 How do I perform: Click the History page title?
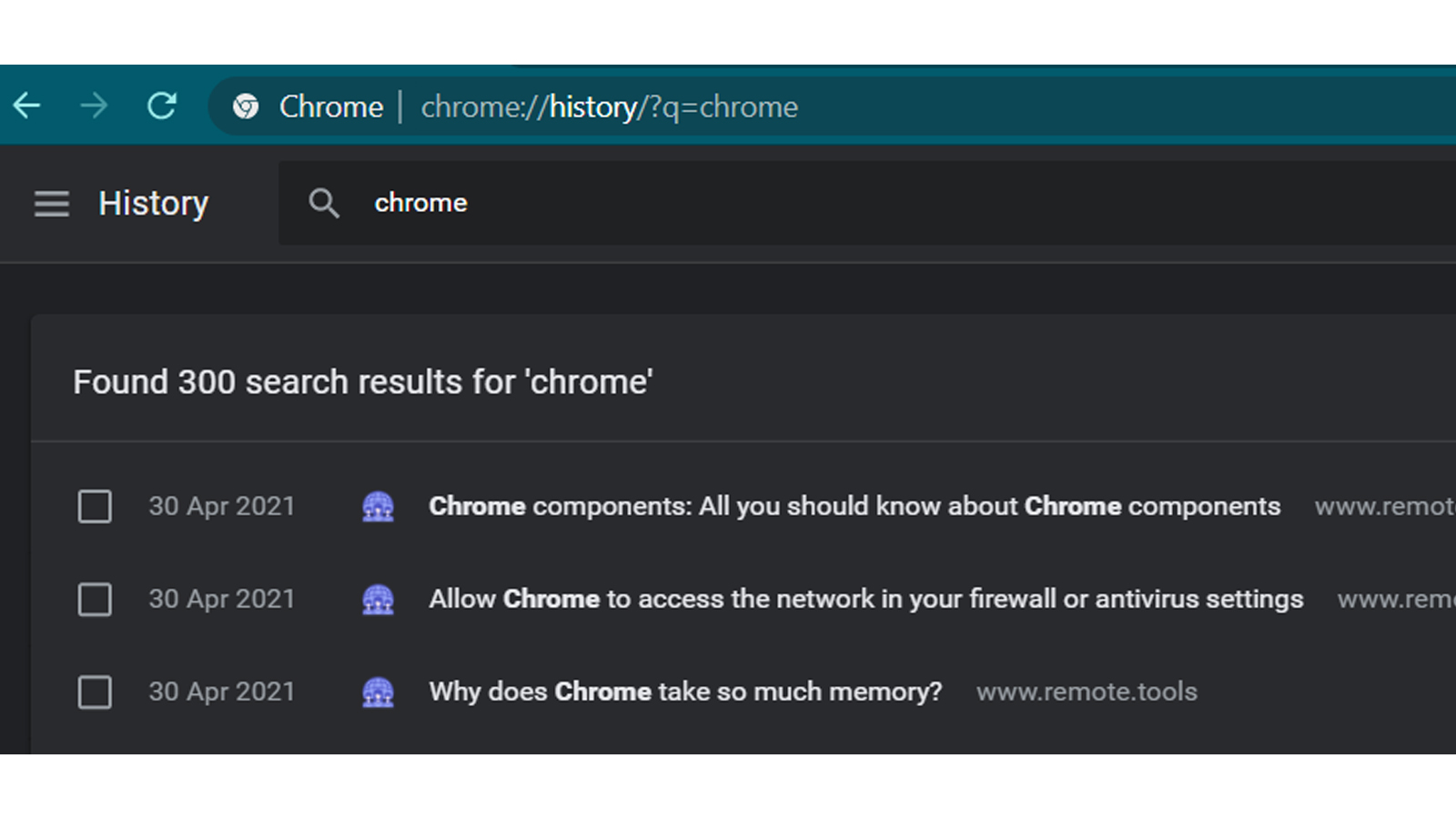pos(154,204)
